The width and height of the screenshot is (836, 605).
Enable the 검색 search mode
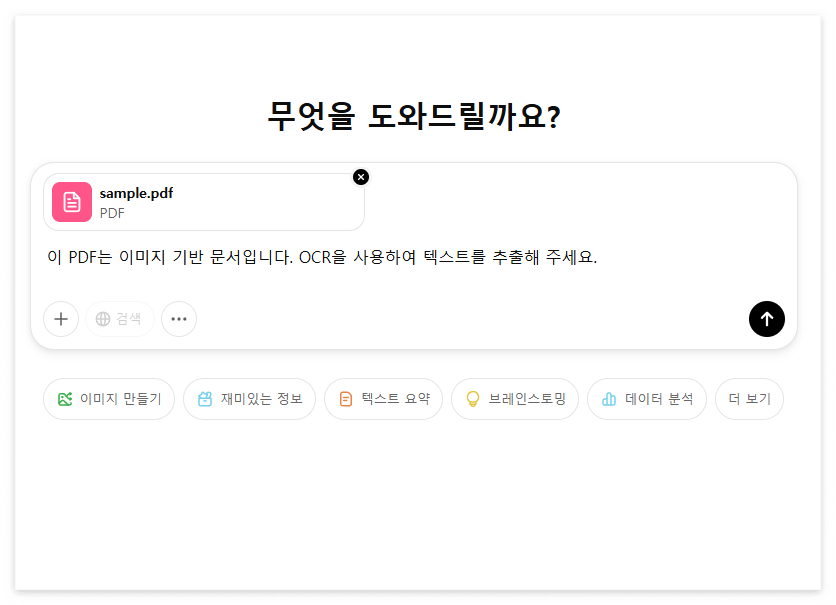pyautogui.click(x=119, y=319)
